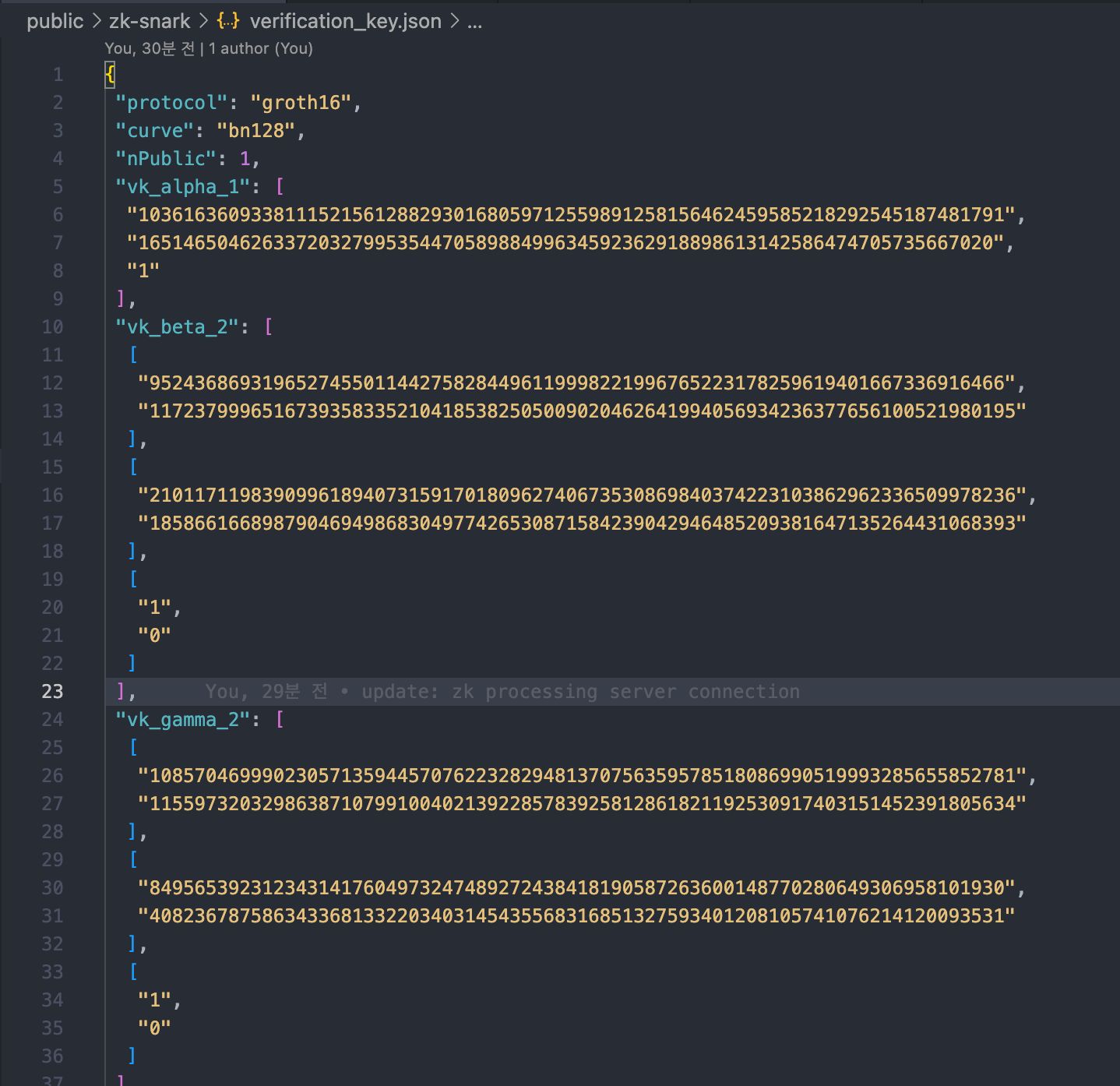Click the opening curly brace on line 1
The image size is (1120, 1086).
pos(110,75)
